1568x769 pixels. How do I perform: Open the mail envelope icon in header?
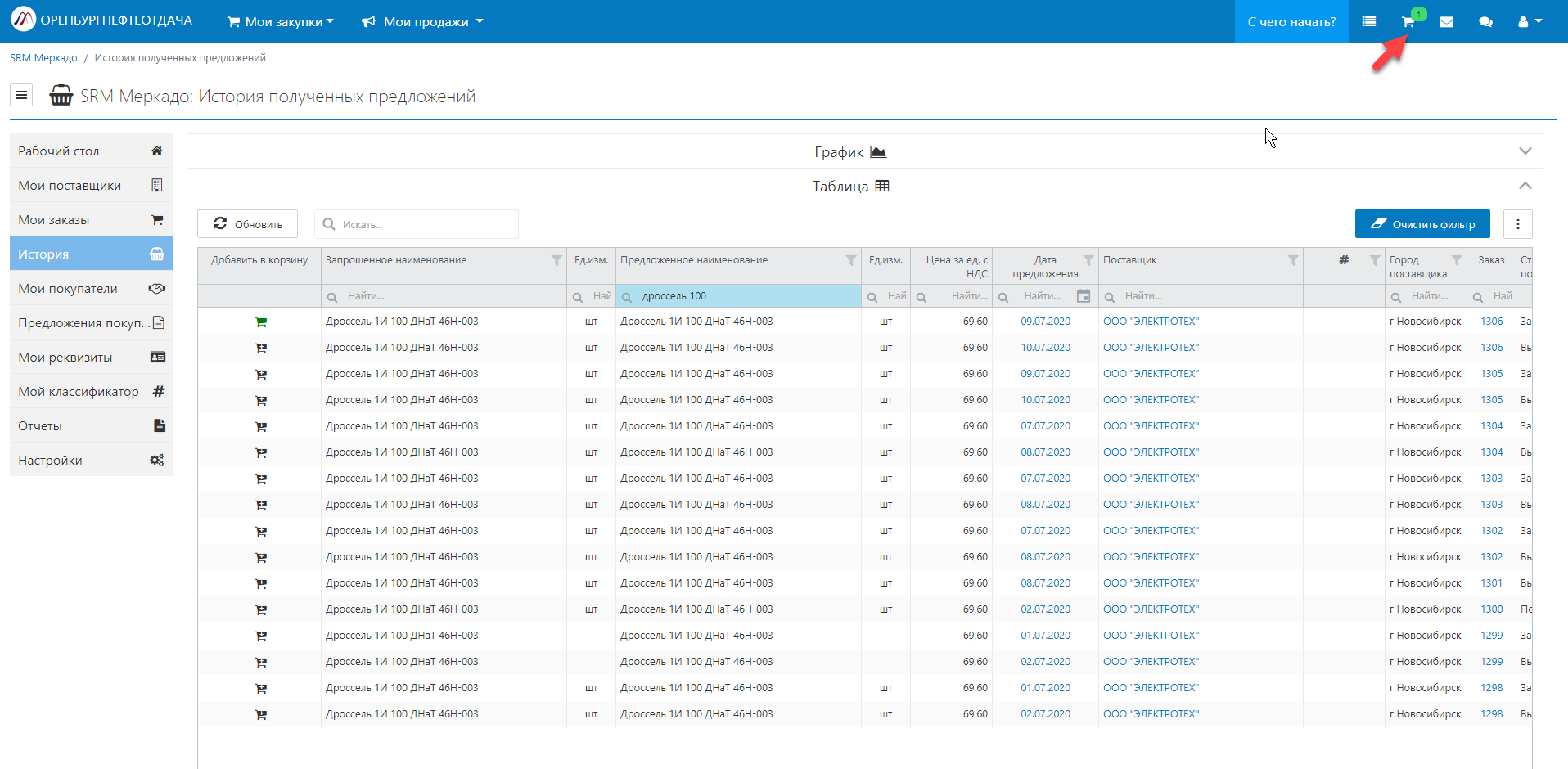click(x=1446, y=22)
